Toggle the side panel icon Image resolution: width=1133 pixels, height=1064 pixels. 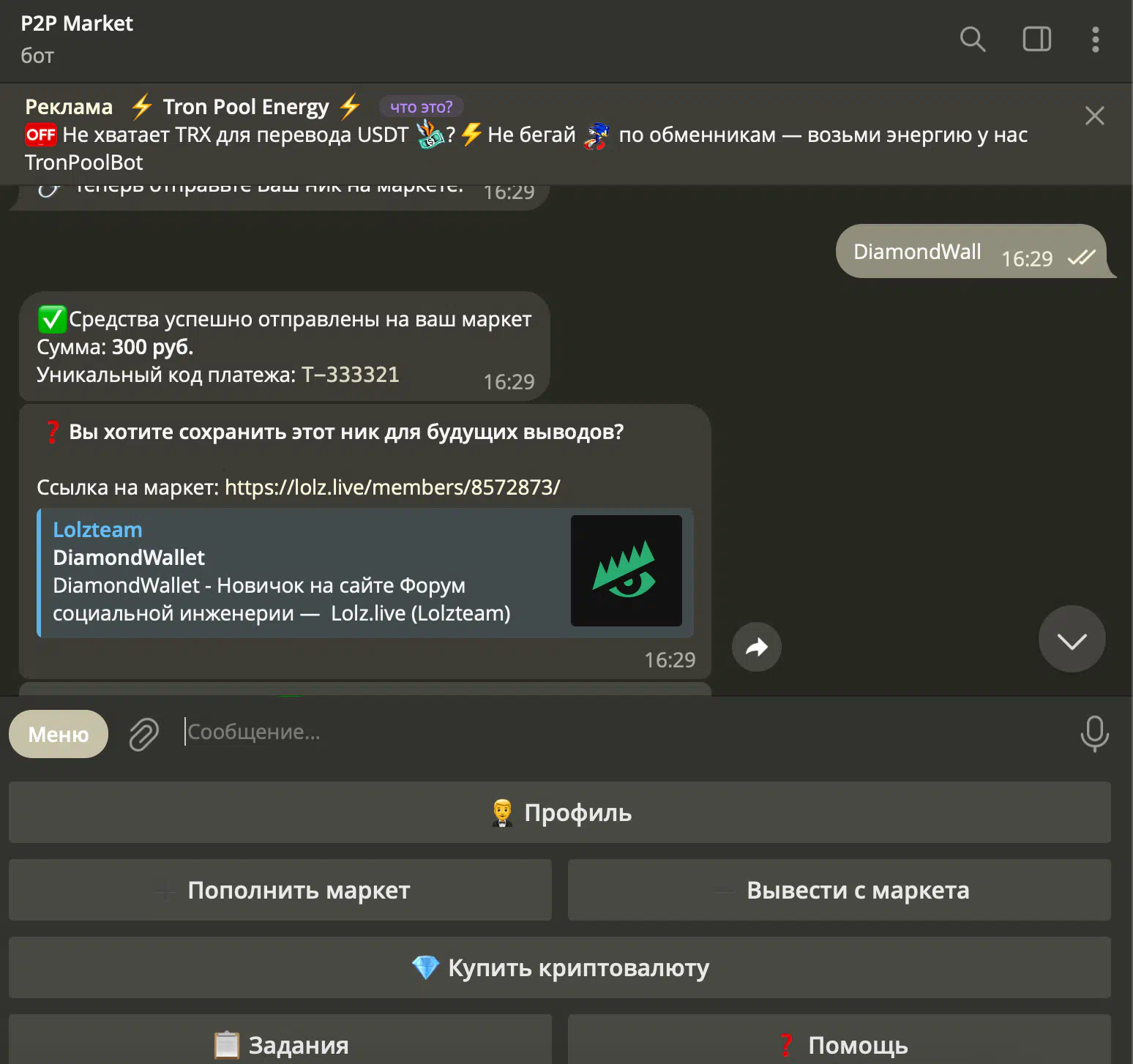tap(1036, 39)
